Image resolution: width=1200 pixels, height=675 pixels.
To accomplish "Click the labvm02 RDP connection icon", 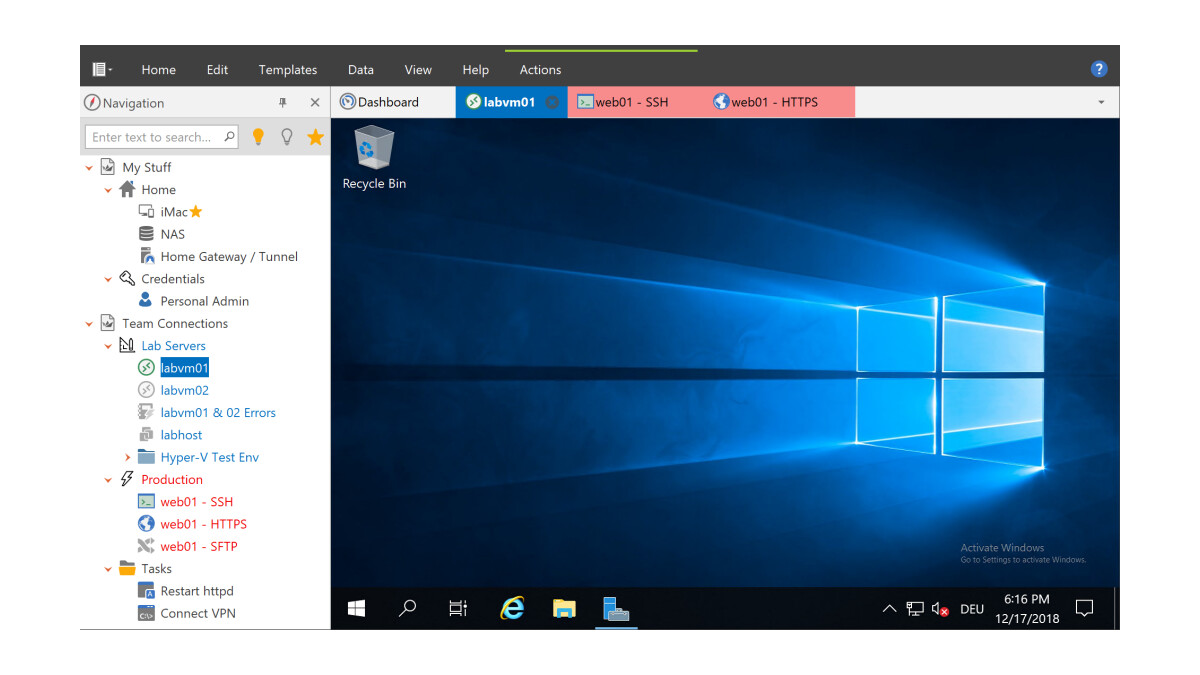I will [146, 390].
